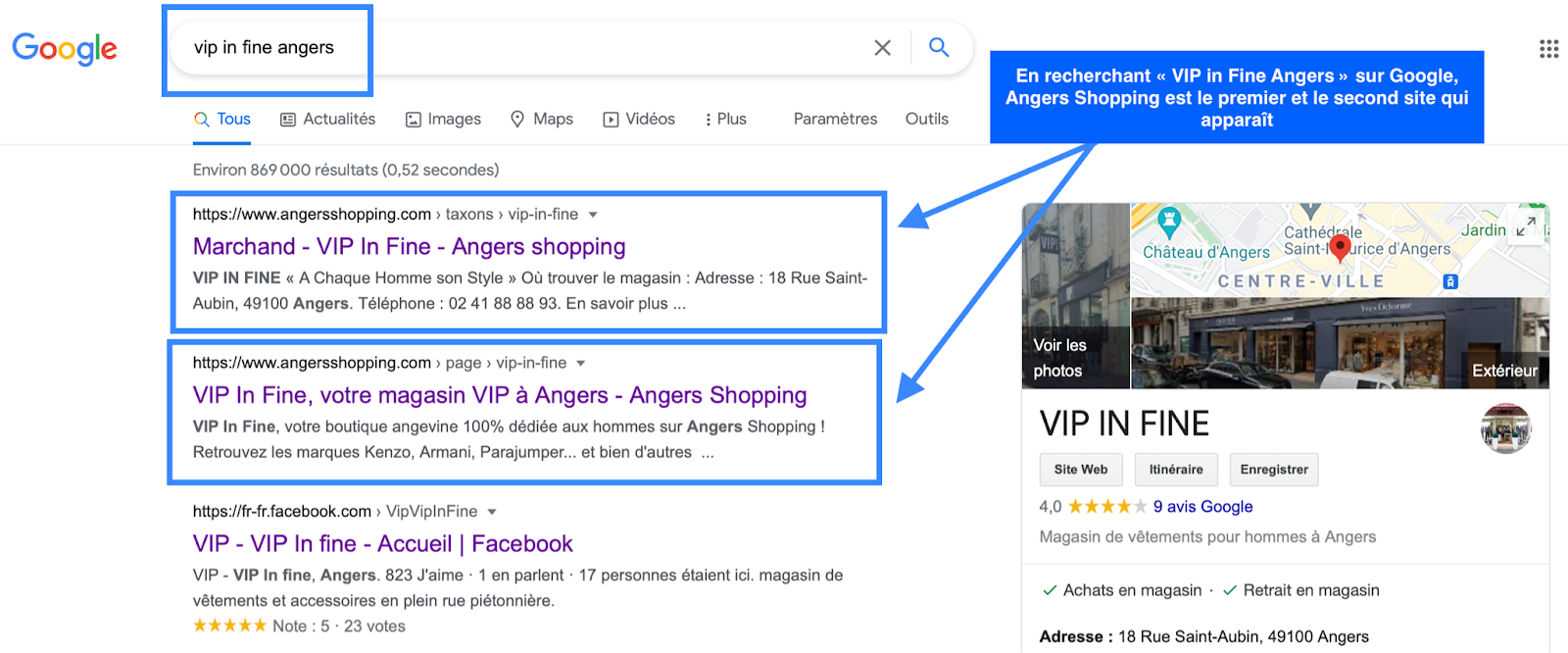Click the Facebook result's yellow star rating
Viewport: 1568px width, 653px height.
click(229, 626)
